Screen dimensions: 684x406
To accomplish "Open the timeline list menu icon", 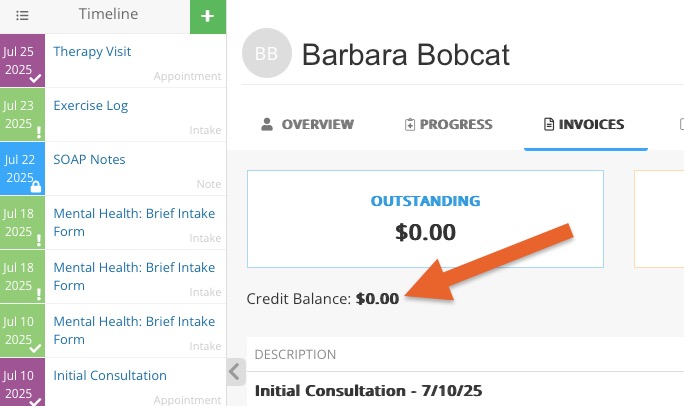I will coord(22,16).
